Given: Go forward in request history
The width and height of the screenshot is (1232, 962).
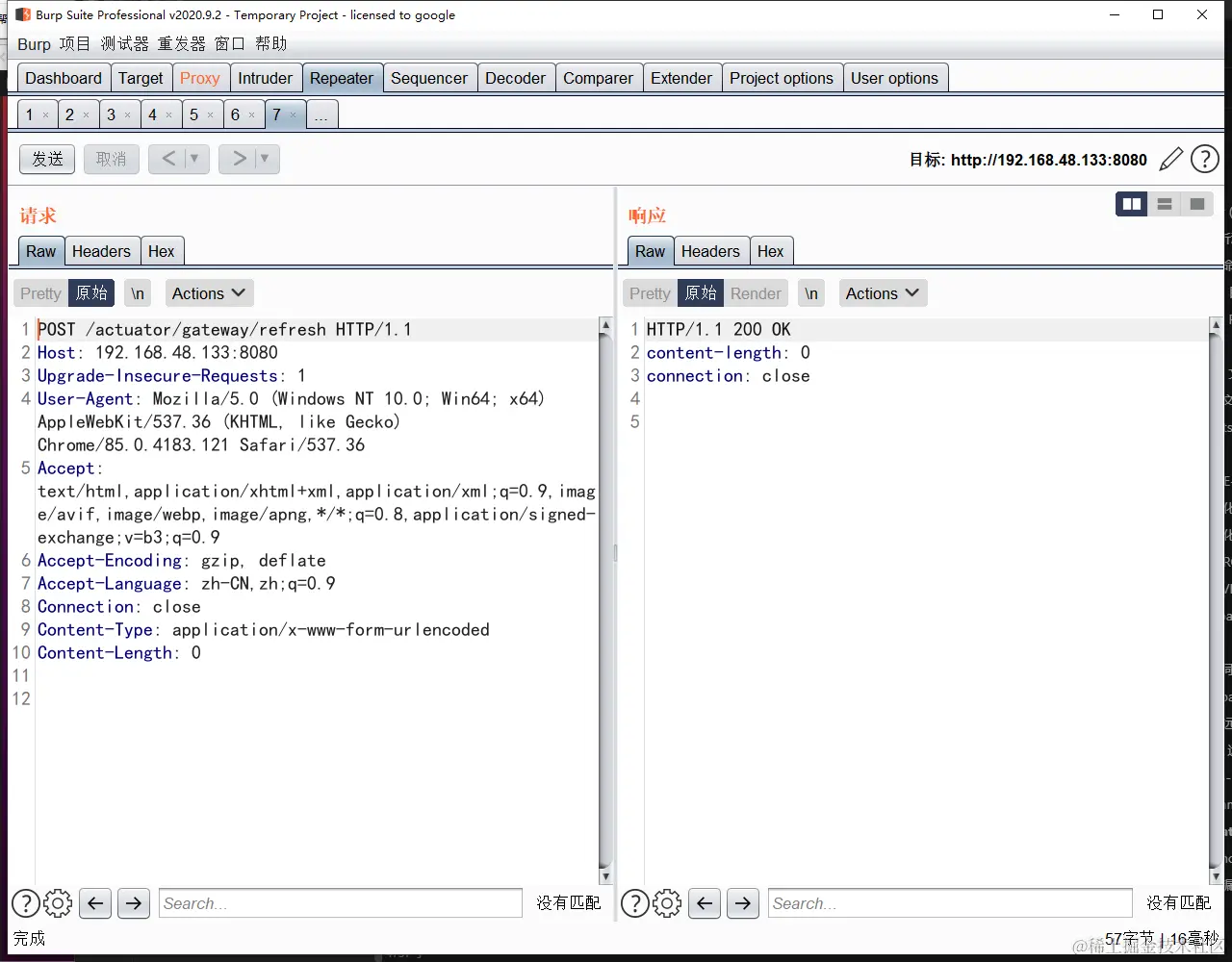Looking at the screenshot, I should coord(239,159).
